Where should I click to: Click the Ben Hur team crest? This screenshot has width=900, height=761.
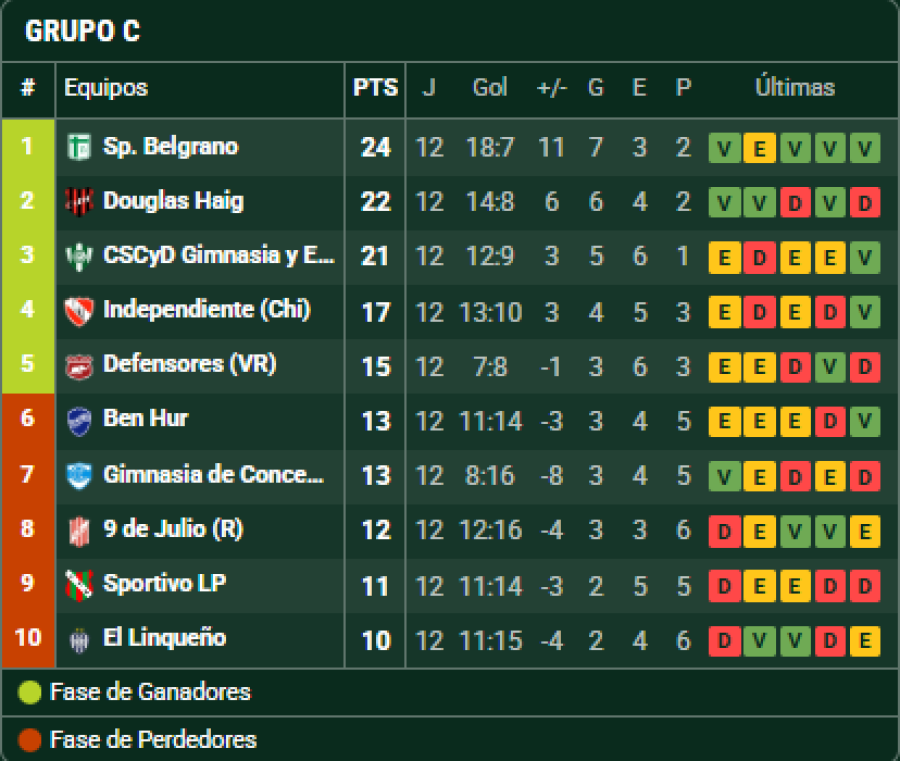tap(78, 420)
